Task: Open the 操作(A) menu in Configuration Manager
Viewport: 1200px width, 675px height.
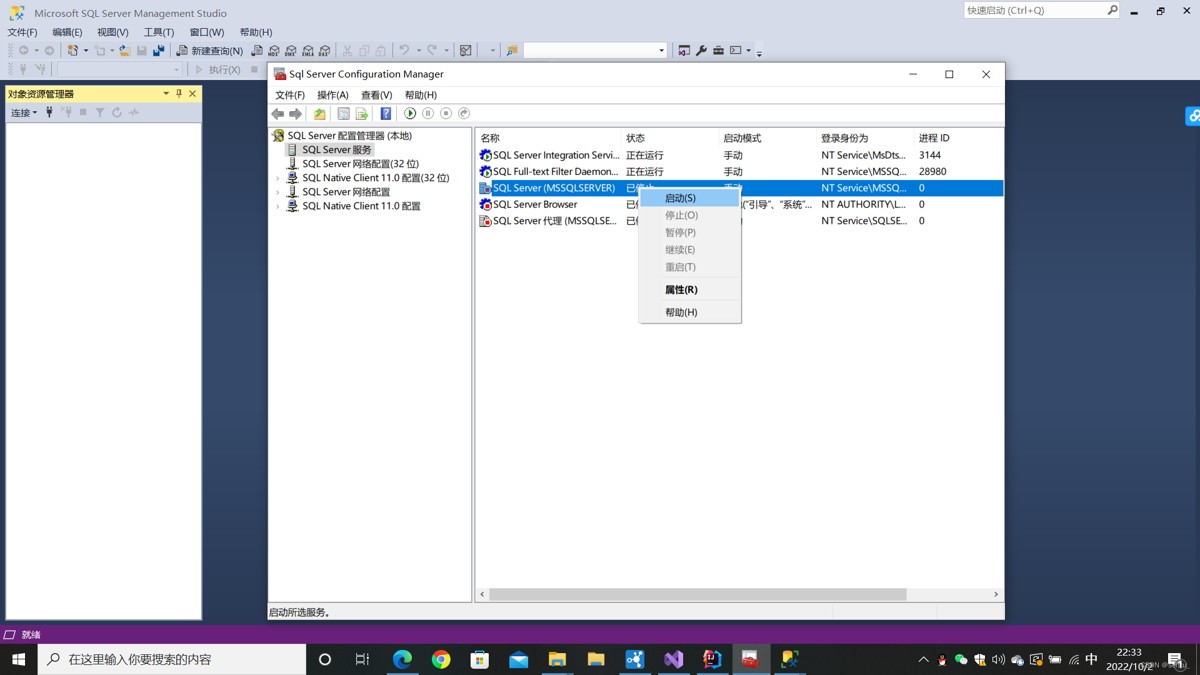Action: (332, 95)
